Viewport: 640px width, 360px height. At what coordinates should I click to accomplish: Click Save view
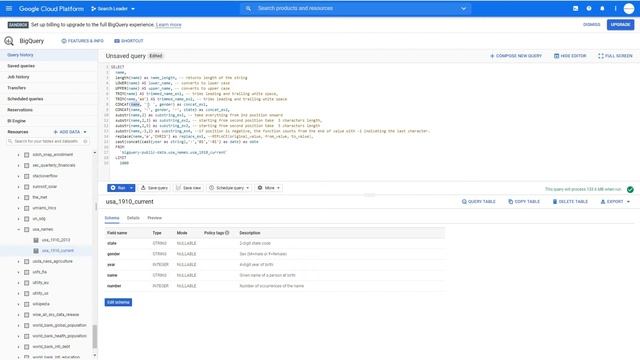(x=188, y=188)
